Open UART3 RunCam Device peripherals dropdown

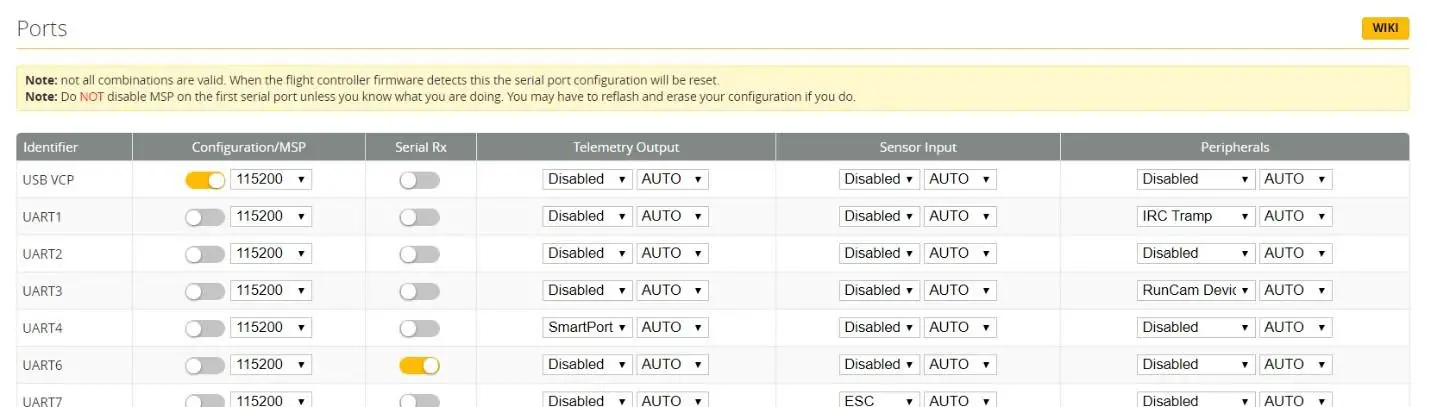(1196, 290)
